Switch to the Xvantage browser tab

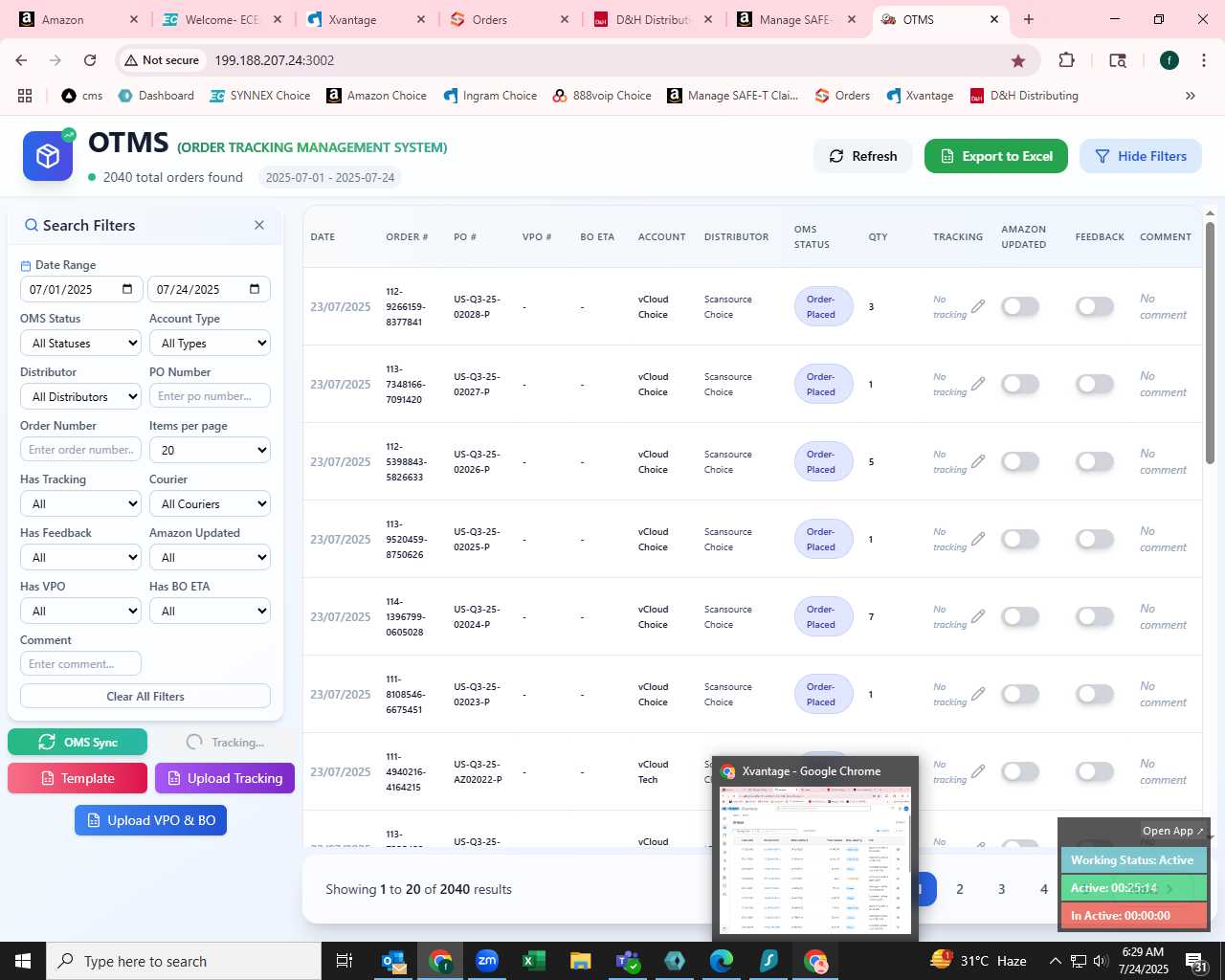(x=364, y=19)
